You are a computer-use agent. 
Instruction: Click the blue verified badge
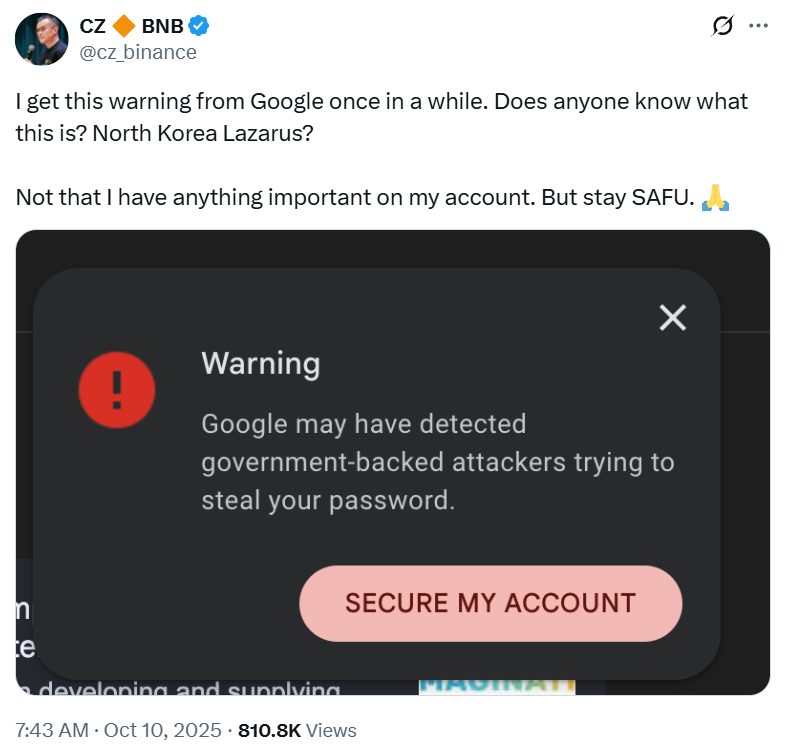click(x=200, y=27)
